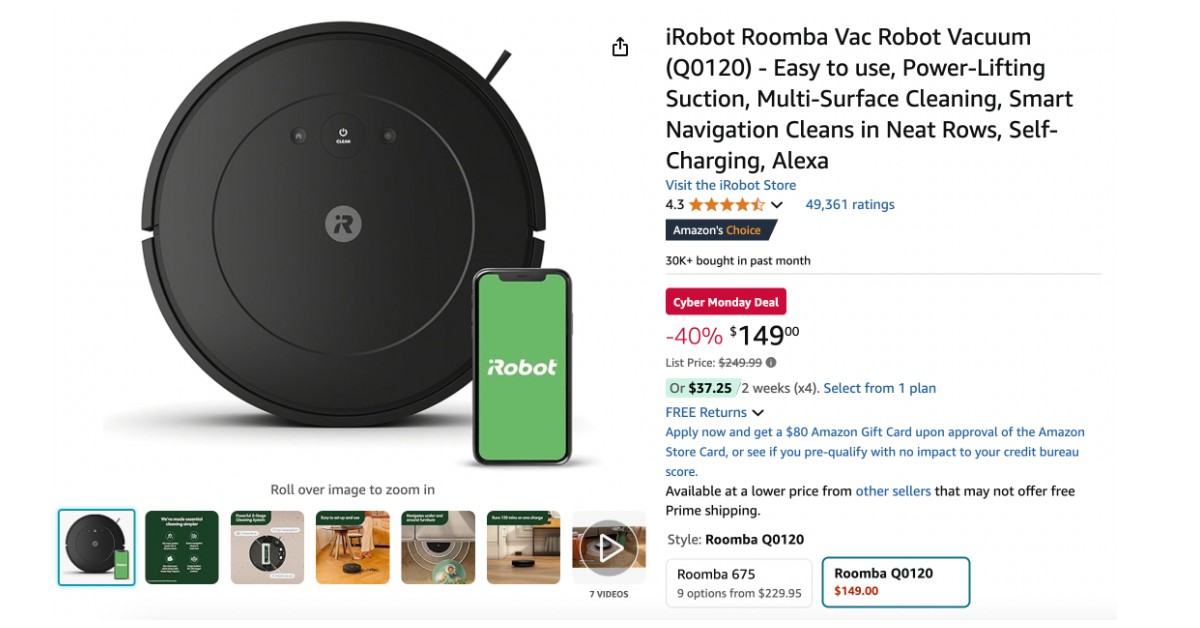The width and height of the screenshot is (1200, 628).
Task: Expand the FREE Returns details
Action: pos(758,412)
